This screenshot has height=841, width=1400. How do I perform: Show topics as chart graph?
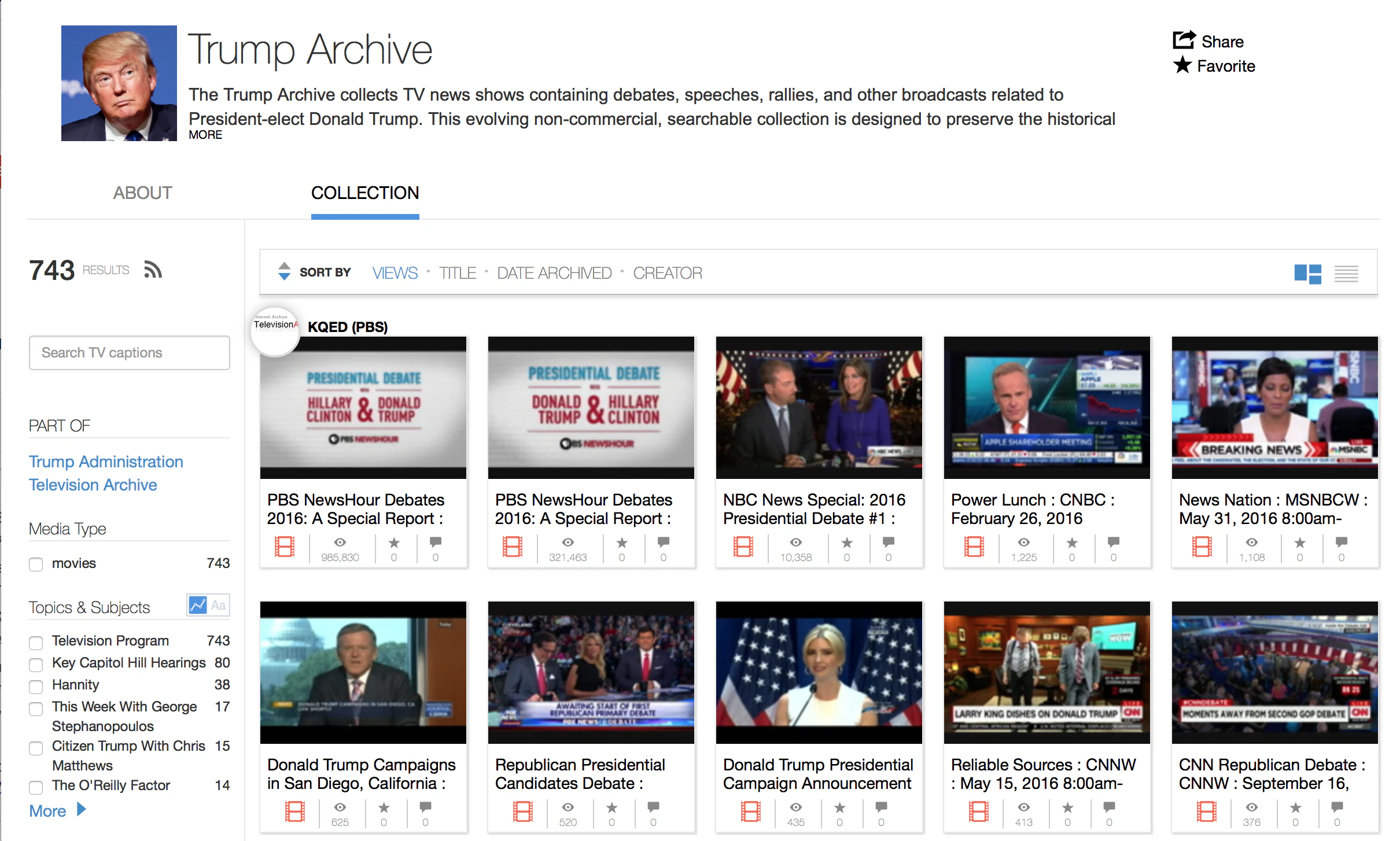(197, 606)
